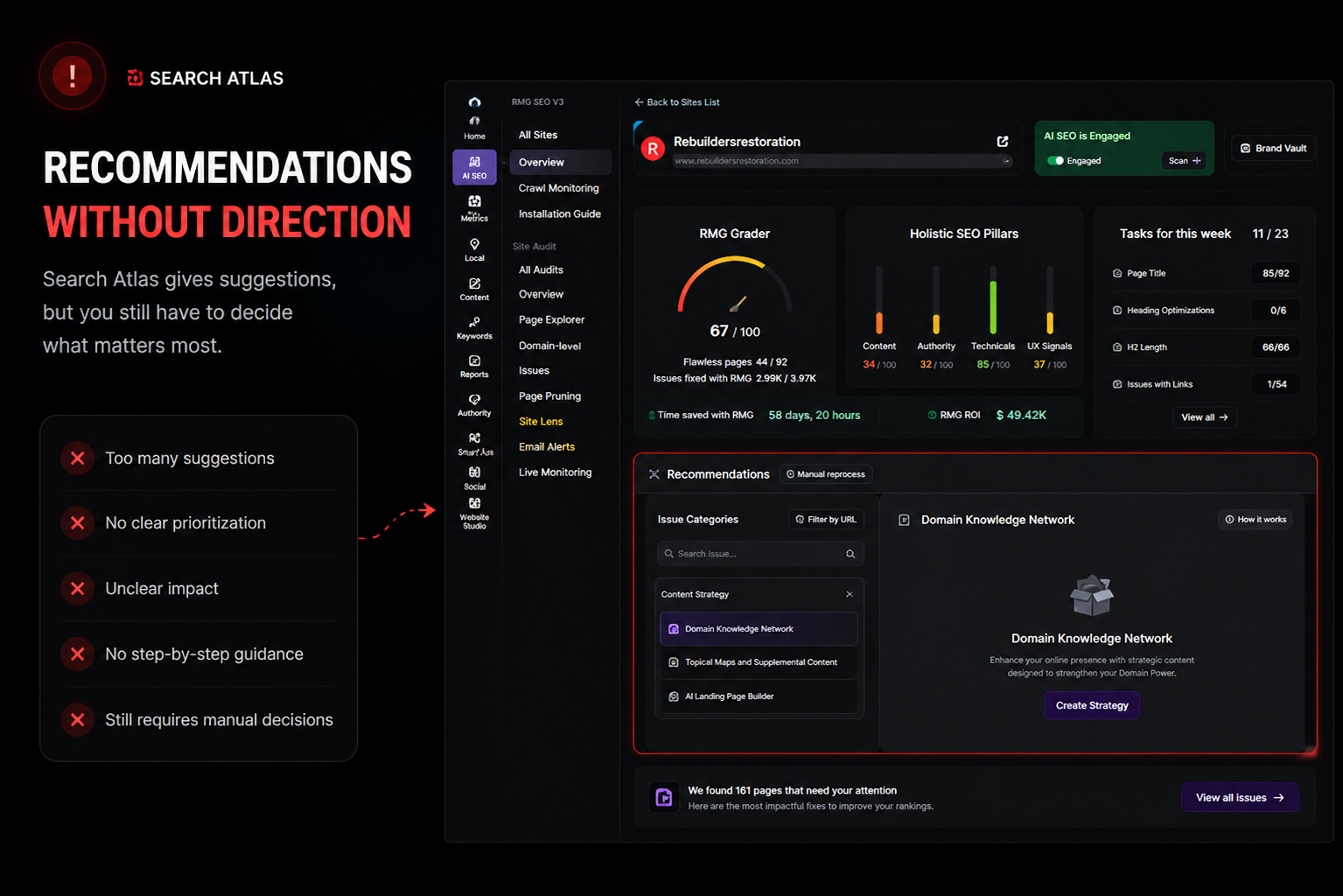Select Overview under Site Audit

(541, 294)
